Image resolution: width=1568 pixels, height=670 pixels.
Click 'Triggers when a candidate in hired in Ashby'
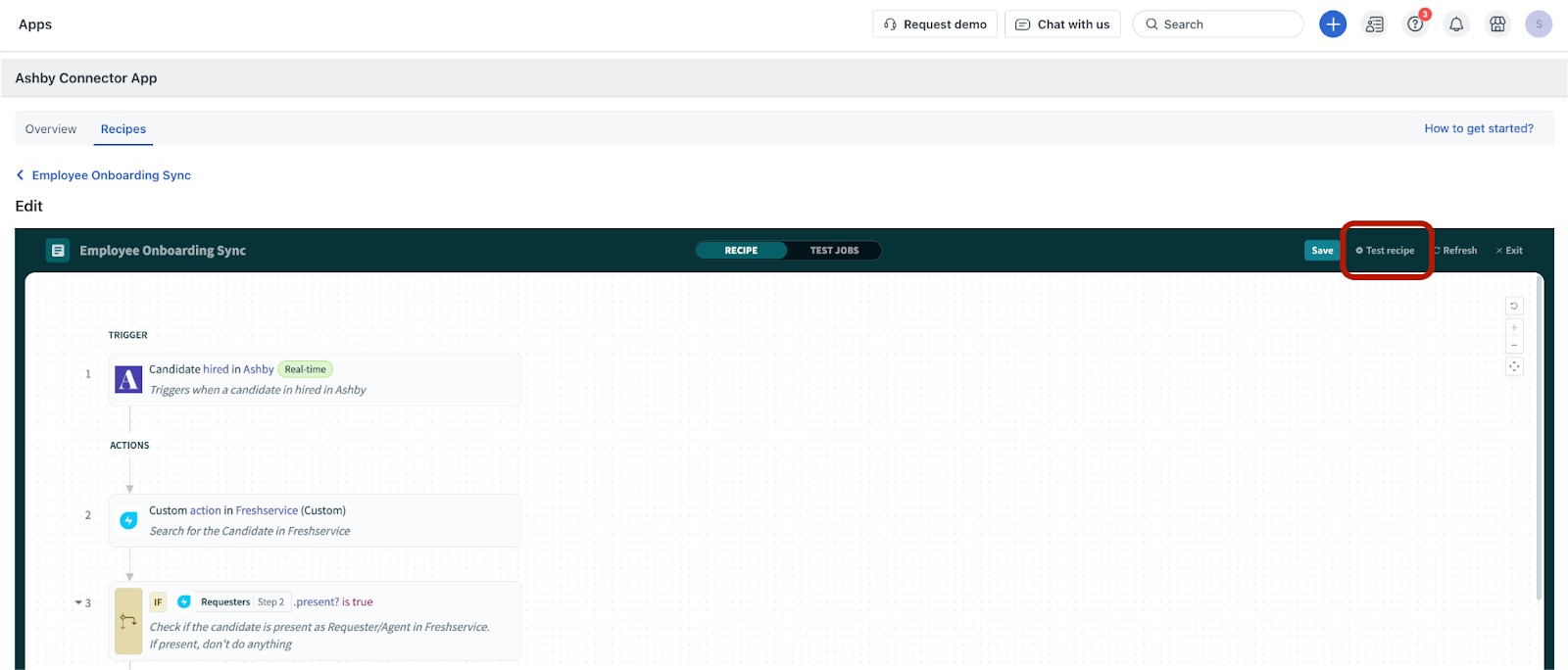click(x=258, y=390)
